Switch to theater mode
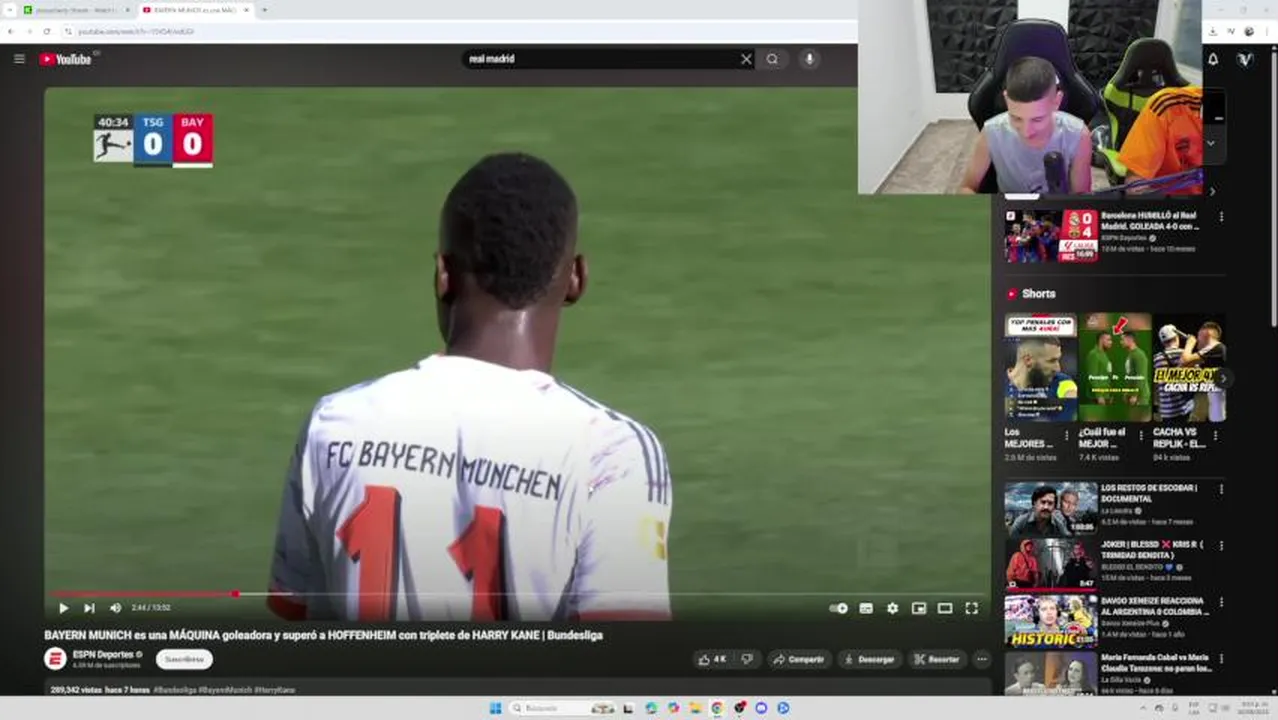This screenshot has height=720, width=1278. coord(944,608)
